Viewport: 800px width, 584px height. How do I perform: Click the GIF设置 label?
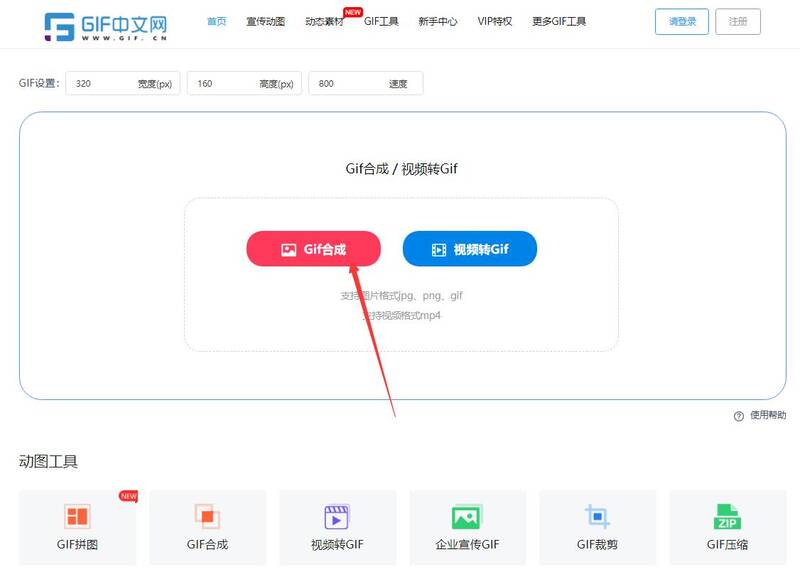tap(39, 83)
